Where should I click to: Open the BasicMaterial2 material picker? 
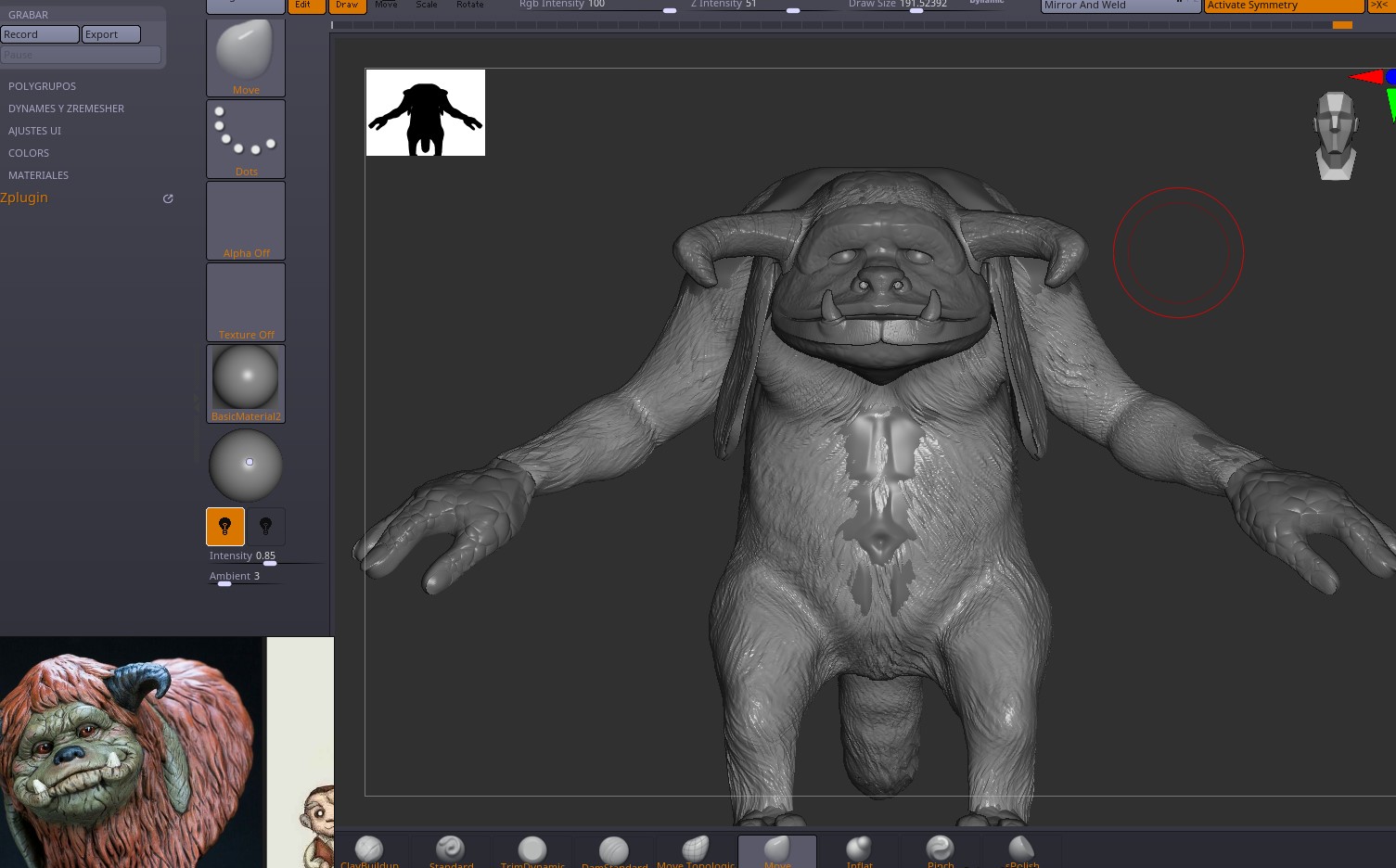click(x=246, y=384)
